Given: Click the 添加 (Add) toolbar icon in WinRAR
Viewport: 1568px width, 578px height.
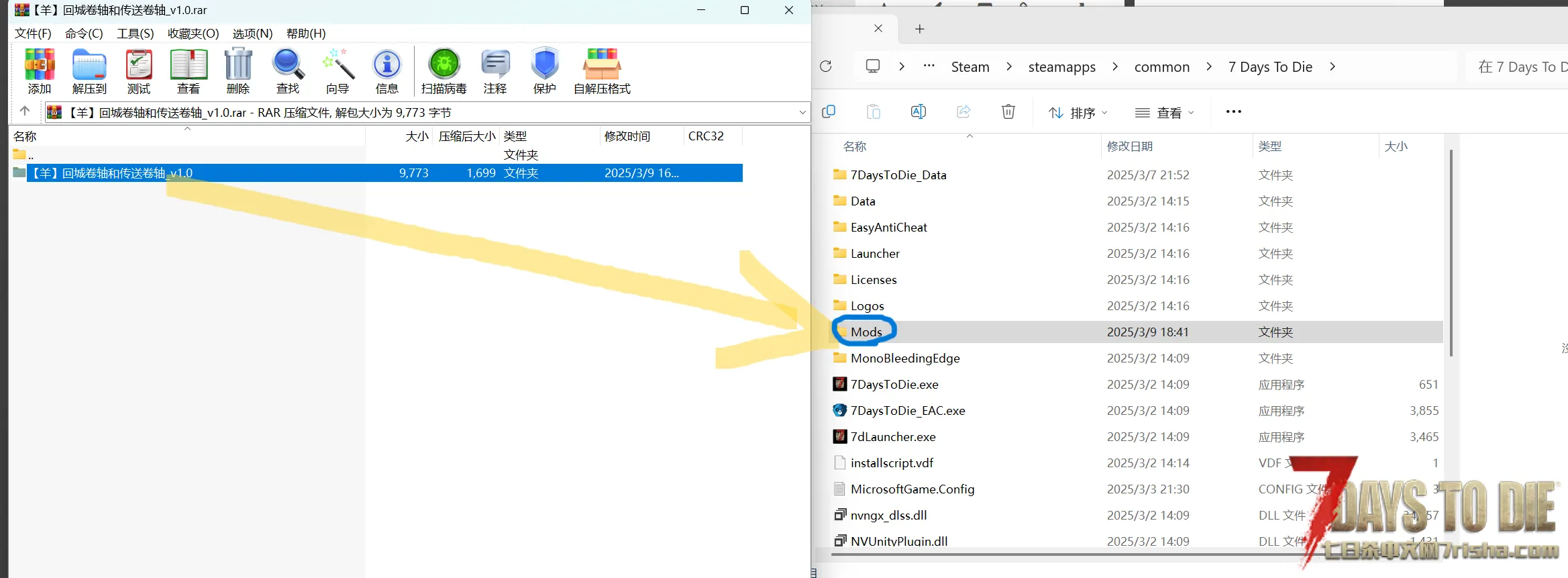Looking at the screenshot, I should pyautogui.click(x=40, y=70).
